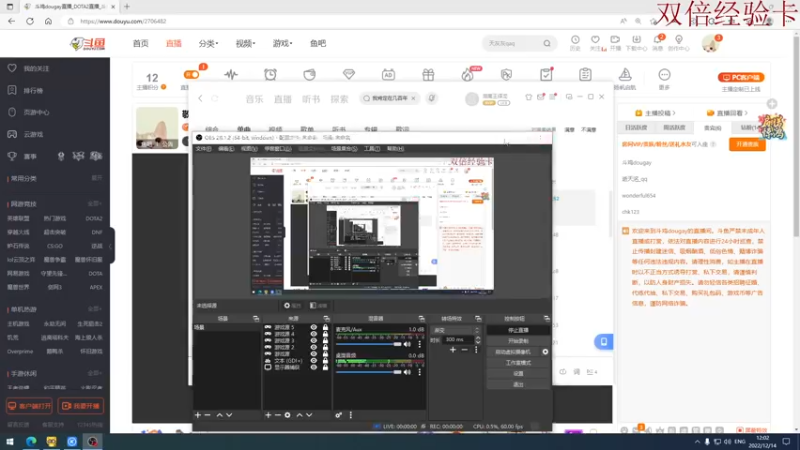This screenshot has width=800, height=450.
Task: Click the AD icon in Douyu toolbar
Action: (x=388, y=75)
